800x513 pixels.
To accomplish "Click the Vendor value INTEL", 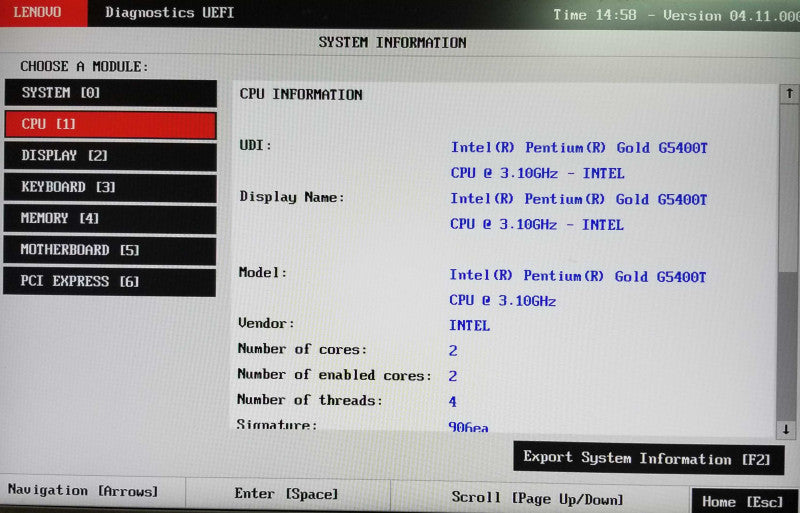I will 469,326.
